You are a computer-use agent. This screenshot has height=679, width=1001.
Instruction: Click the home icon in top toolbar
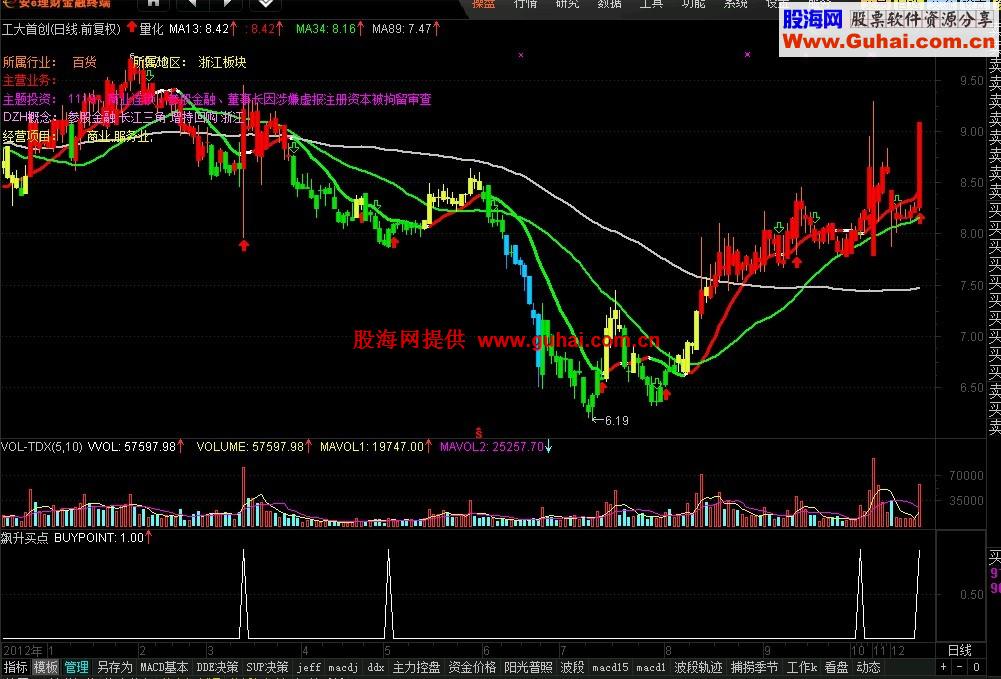[153, 3]
